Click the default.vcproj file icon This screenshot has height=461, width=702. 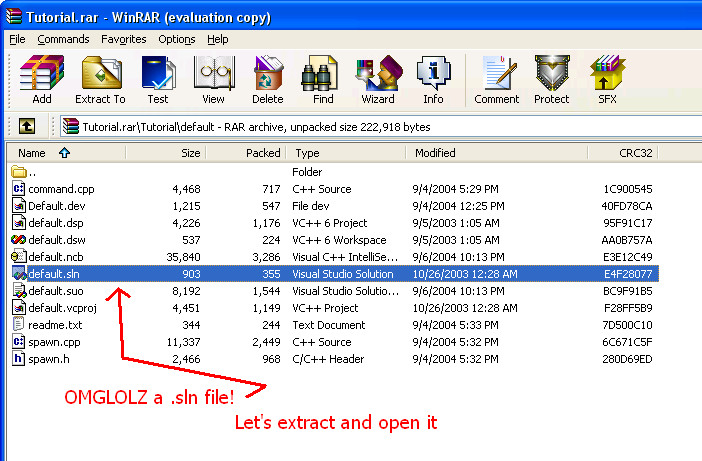click(x=18, y=307)
